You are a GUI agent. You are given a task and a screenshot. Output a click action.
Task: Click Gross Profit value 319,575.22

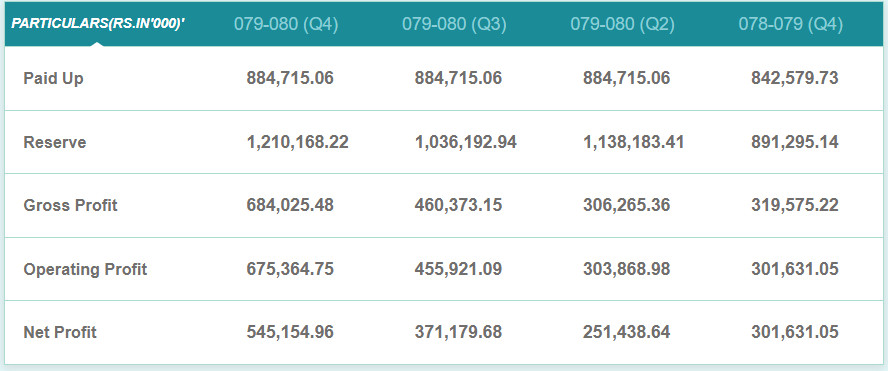click(x=795, y=205)
